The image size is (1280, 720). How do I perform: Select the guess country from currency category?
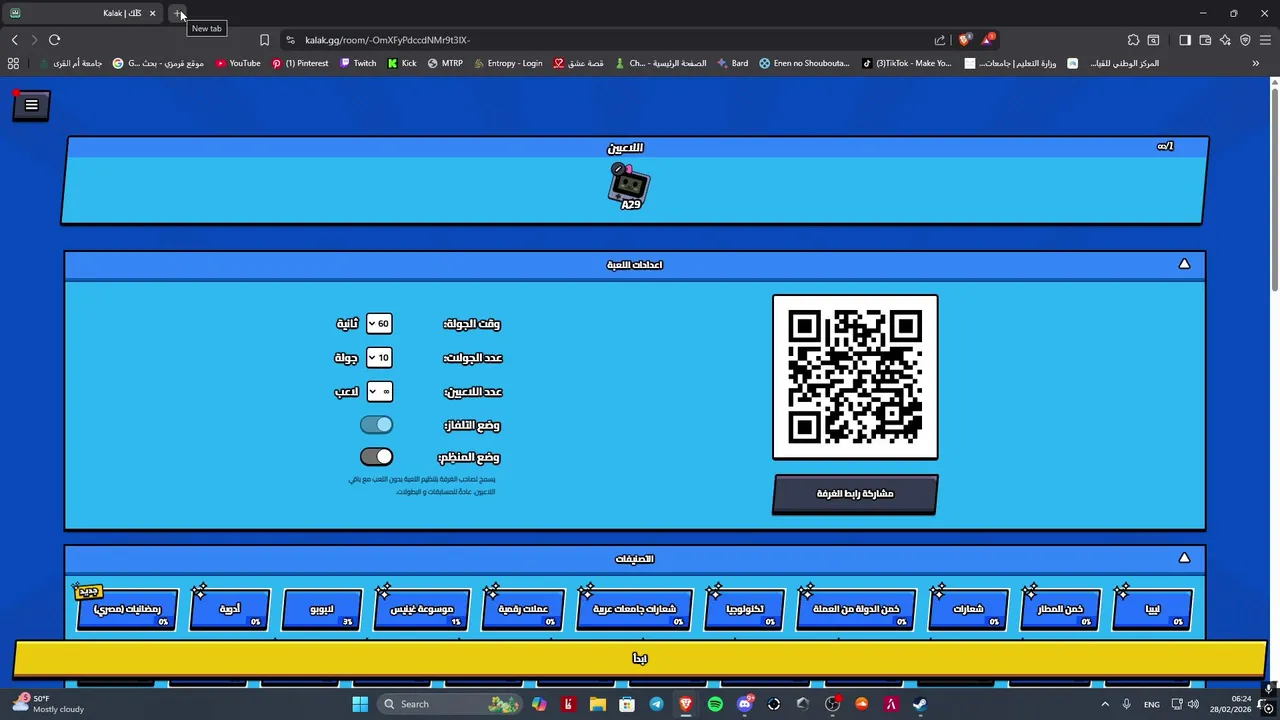coord(856,609)
